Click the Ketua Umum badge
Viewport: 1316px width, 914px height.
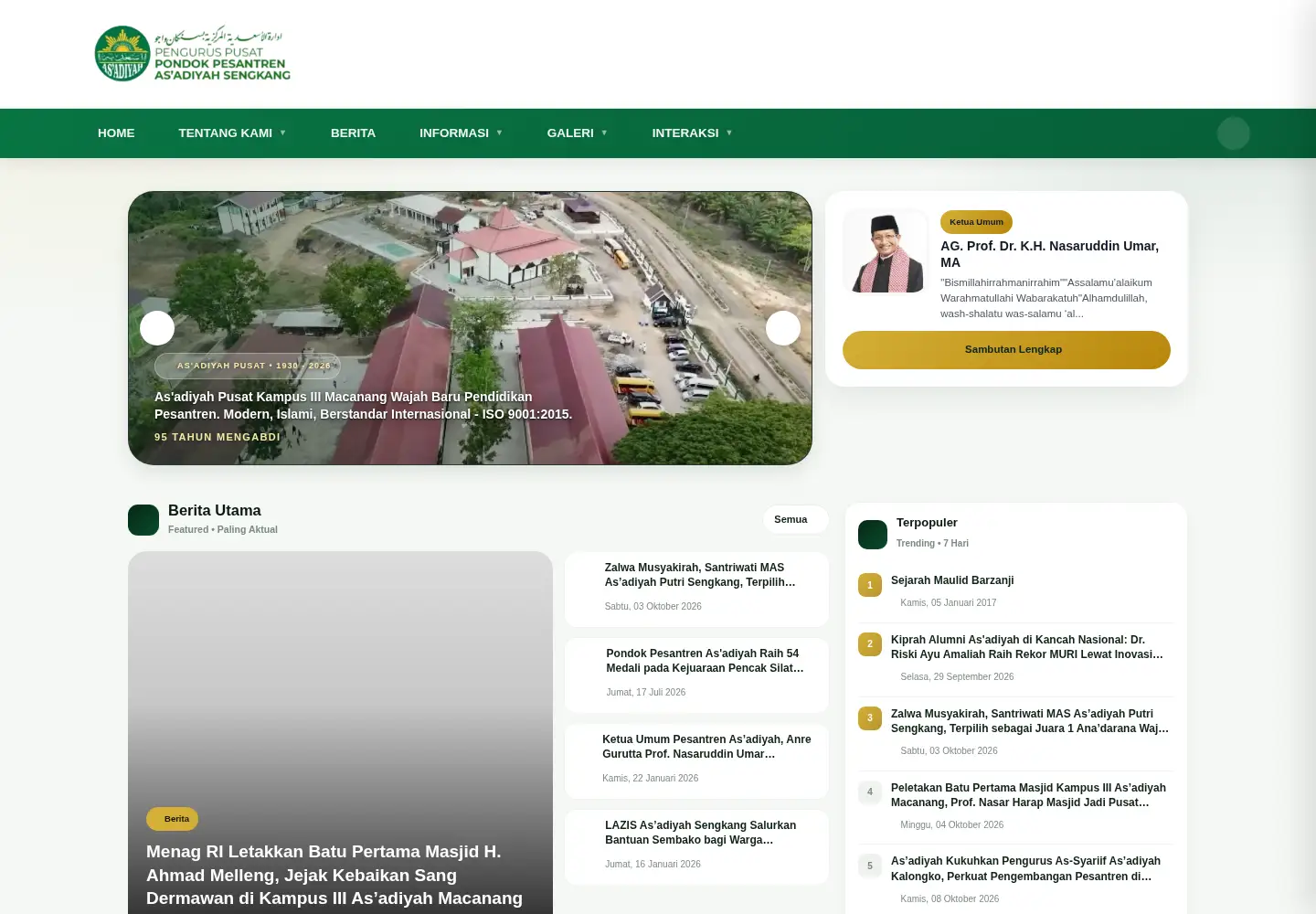coord(976,222)
